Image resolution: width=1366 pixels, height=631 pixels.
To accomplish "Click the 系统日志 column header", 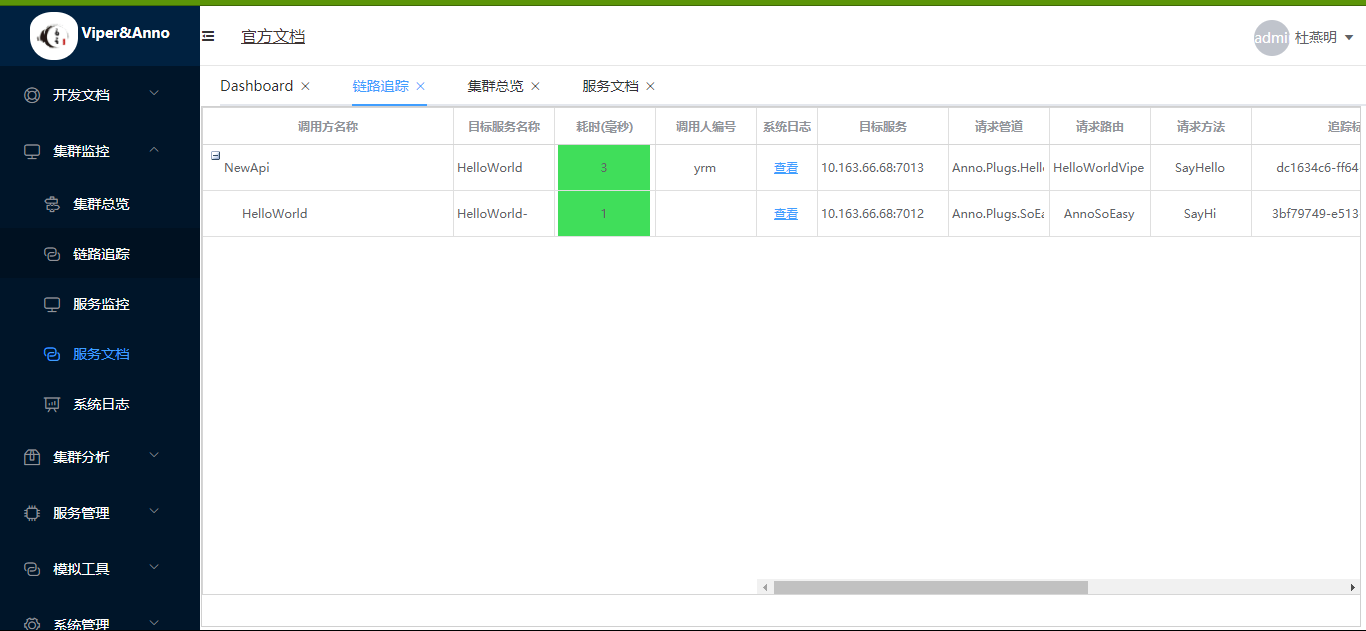I will 787,127.
